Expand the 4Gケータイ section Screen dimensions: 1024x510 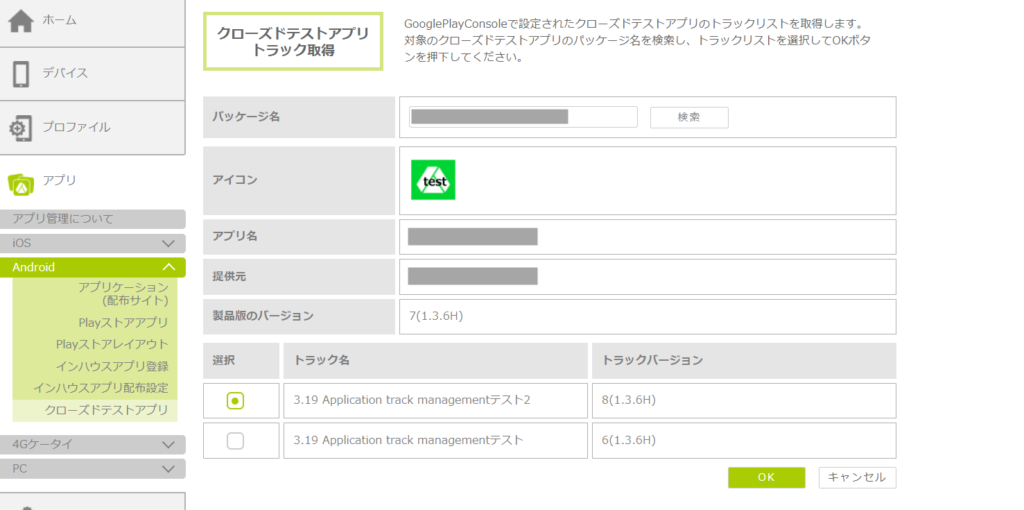point(168,444)
